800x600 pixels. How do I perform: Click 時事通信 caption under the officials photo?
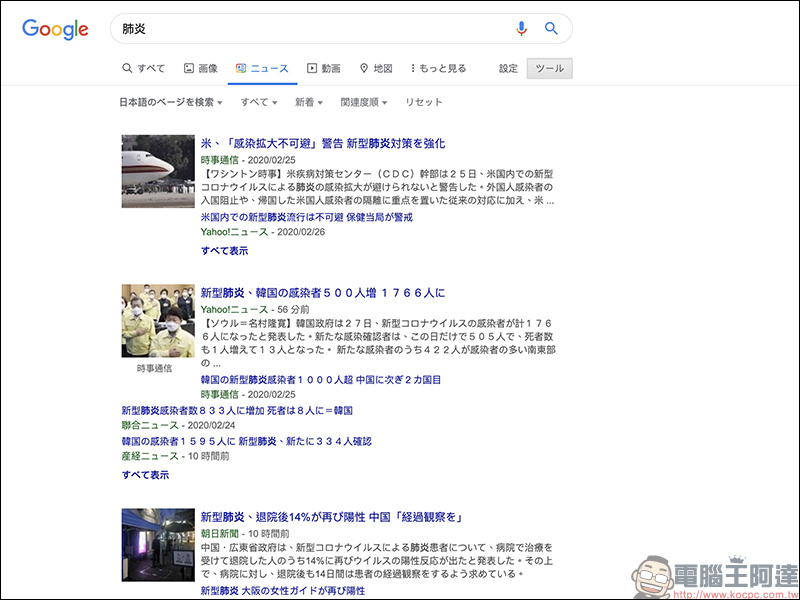pos(155,368)
